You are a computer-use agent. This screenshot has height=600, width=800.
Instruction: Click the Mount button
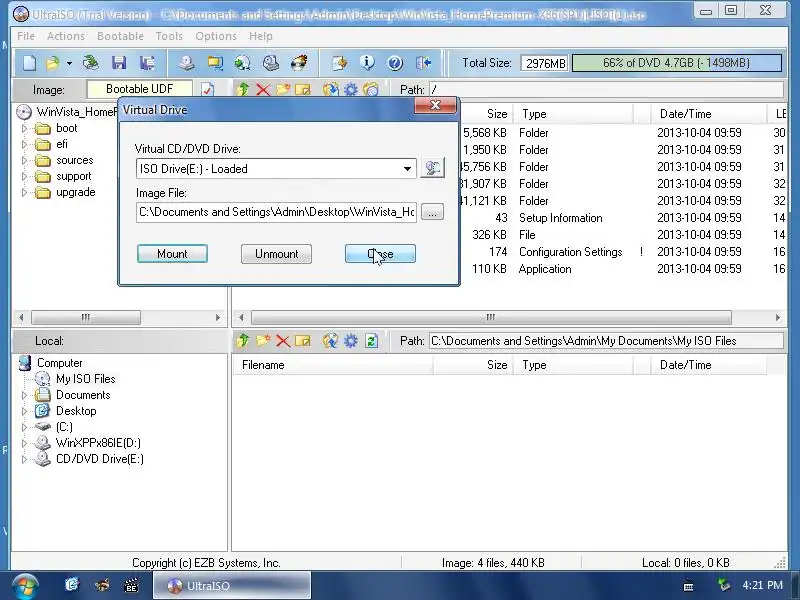tap(172, 254)
